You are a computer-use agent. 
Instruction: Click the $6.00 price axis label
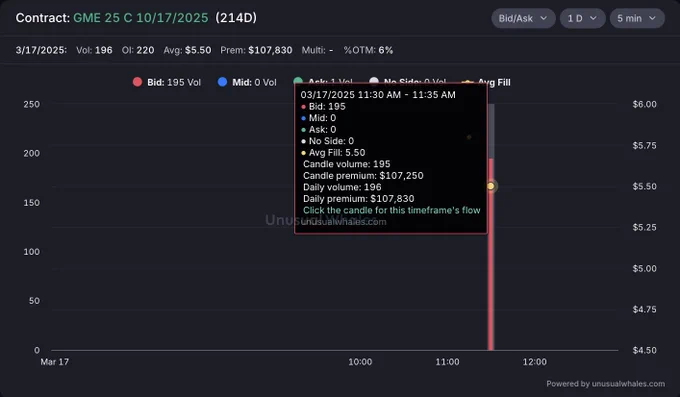point(644,104)
